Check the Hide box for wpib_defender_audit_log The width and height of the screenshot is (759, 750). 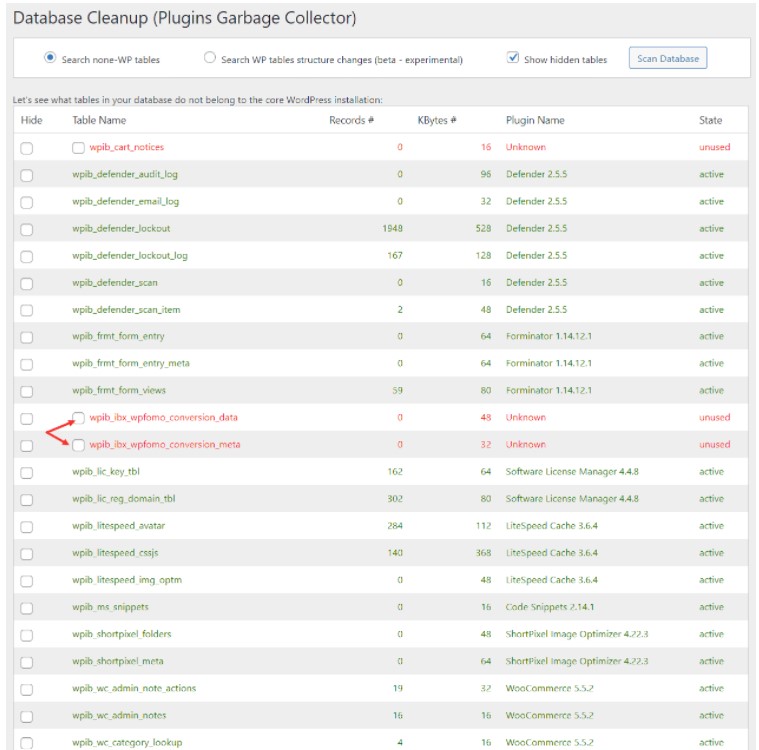click(27, 175)
